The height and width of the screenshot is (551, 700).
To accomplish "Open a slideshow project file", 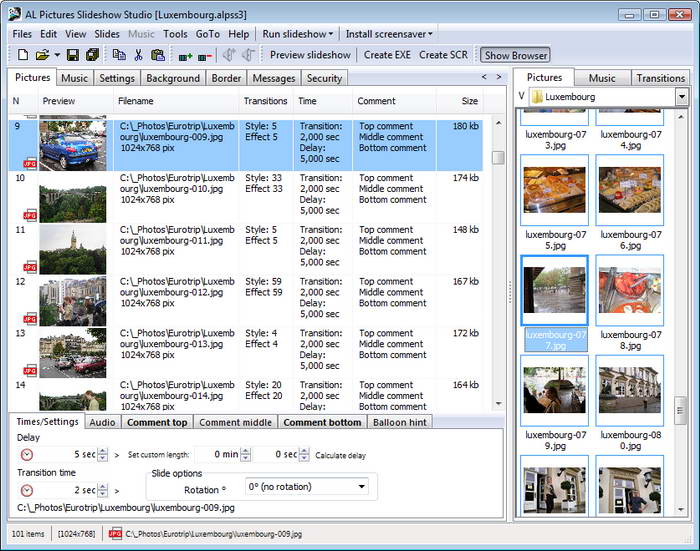I will pos(42,55).
